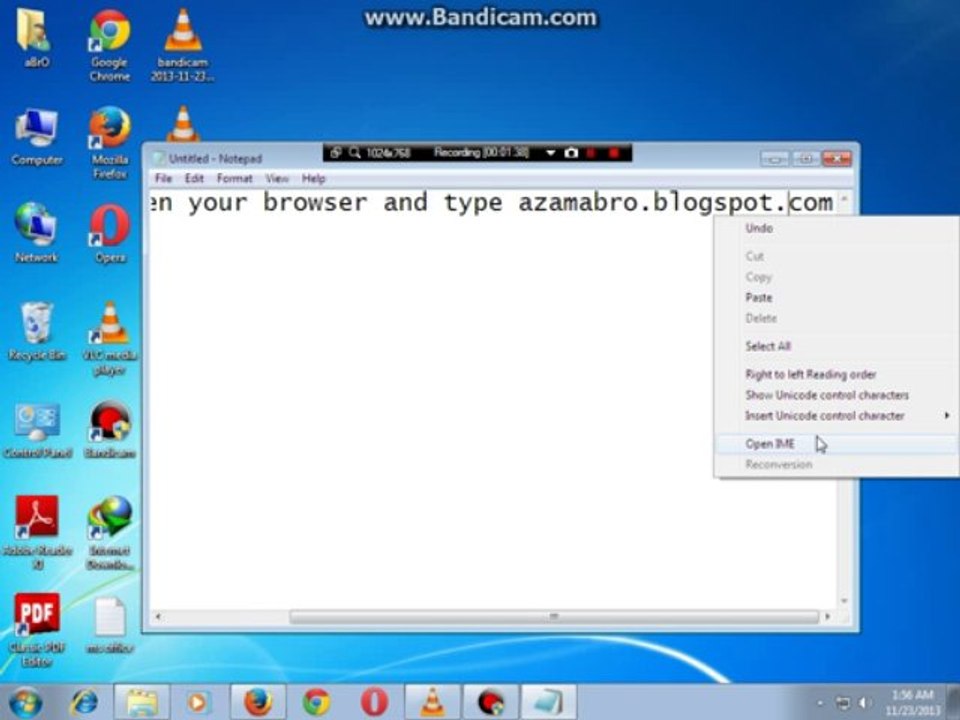Open the Notepad Help menu
This screenshot has width=960, height=720.
pos(313,178)
